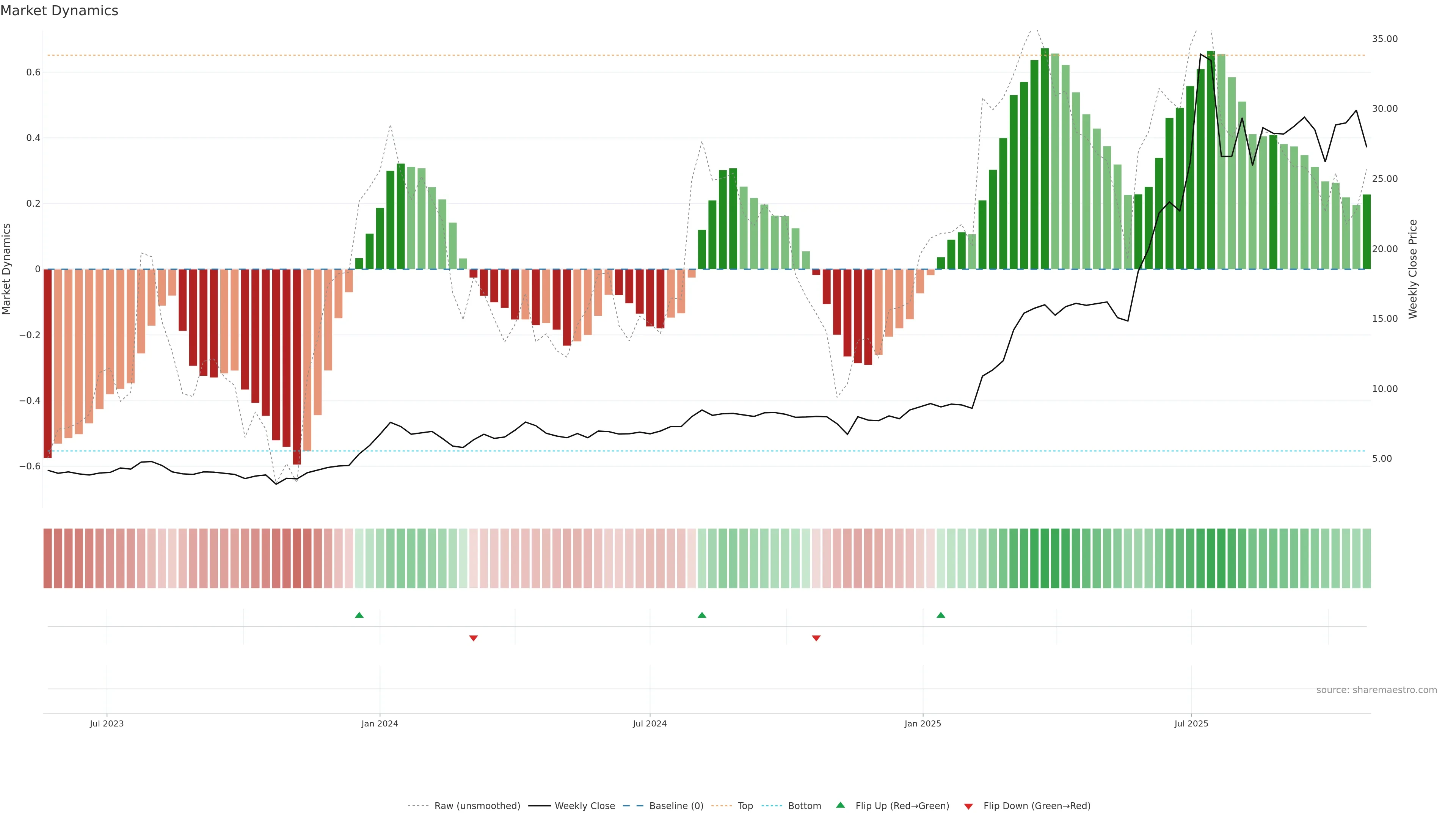The image size is (1456, 819).
Task: Toggle the Baseline (0) legend entry
Action: pos(676,806)
